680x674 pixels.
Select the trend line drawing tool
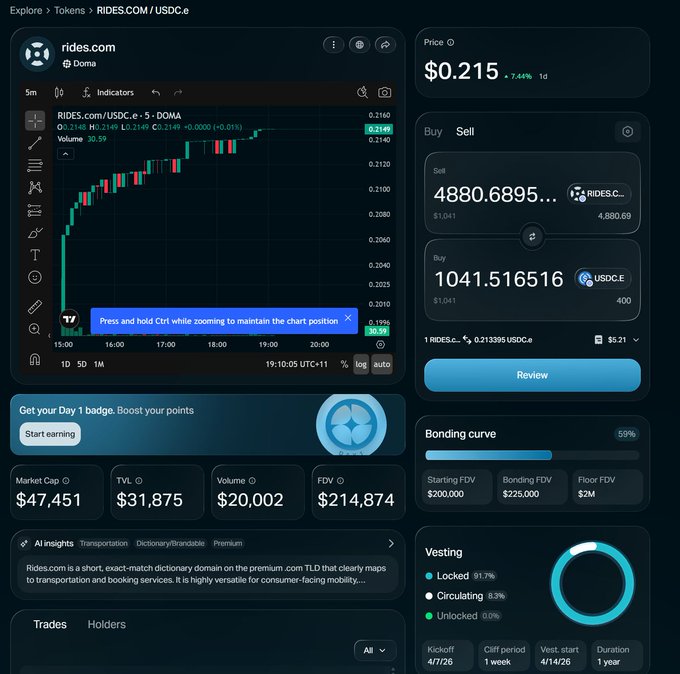35,143
